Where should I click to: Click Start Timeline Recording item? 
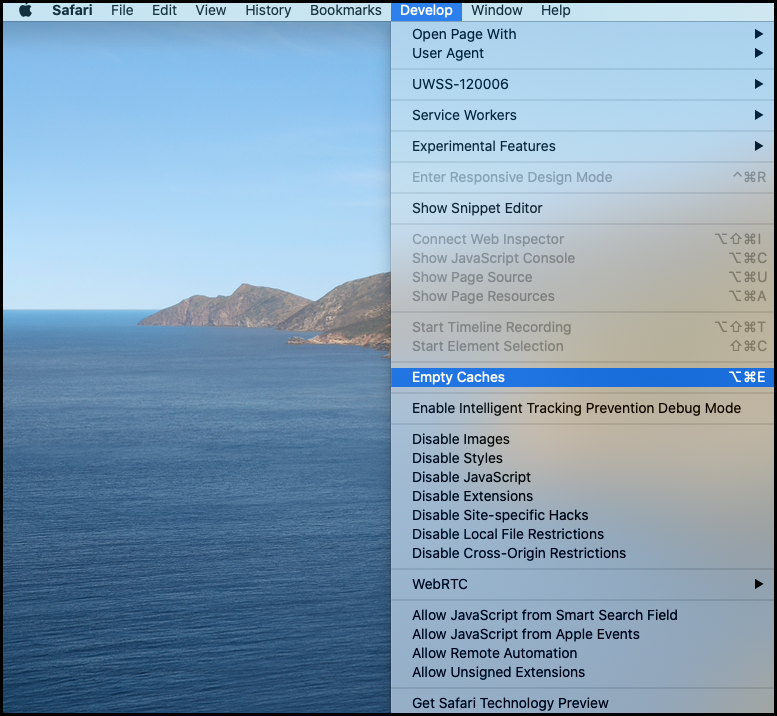click(584, 327)
